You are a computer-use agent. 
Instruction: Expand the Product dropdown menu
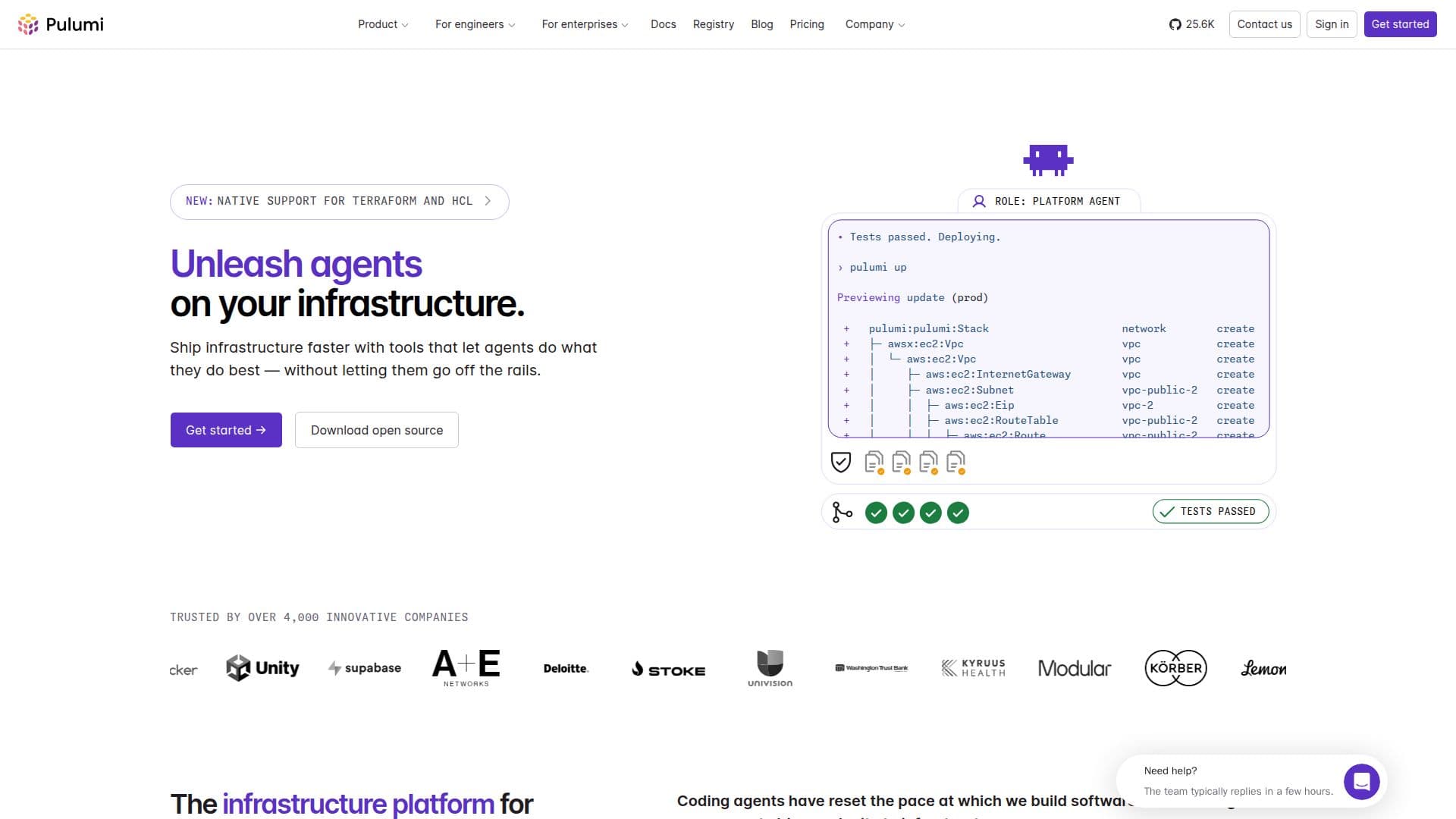click(x=383, y=24)
